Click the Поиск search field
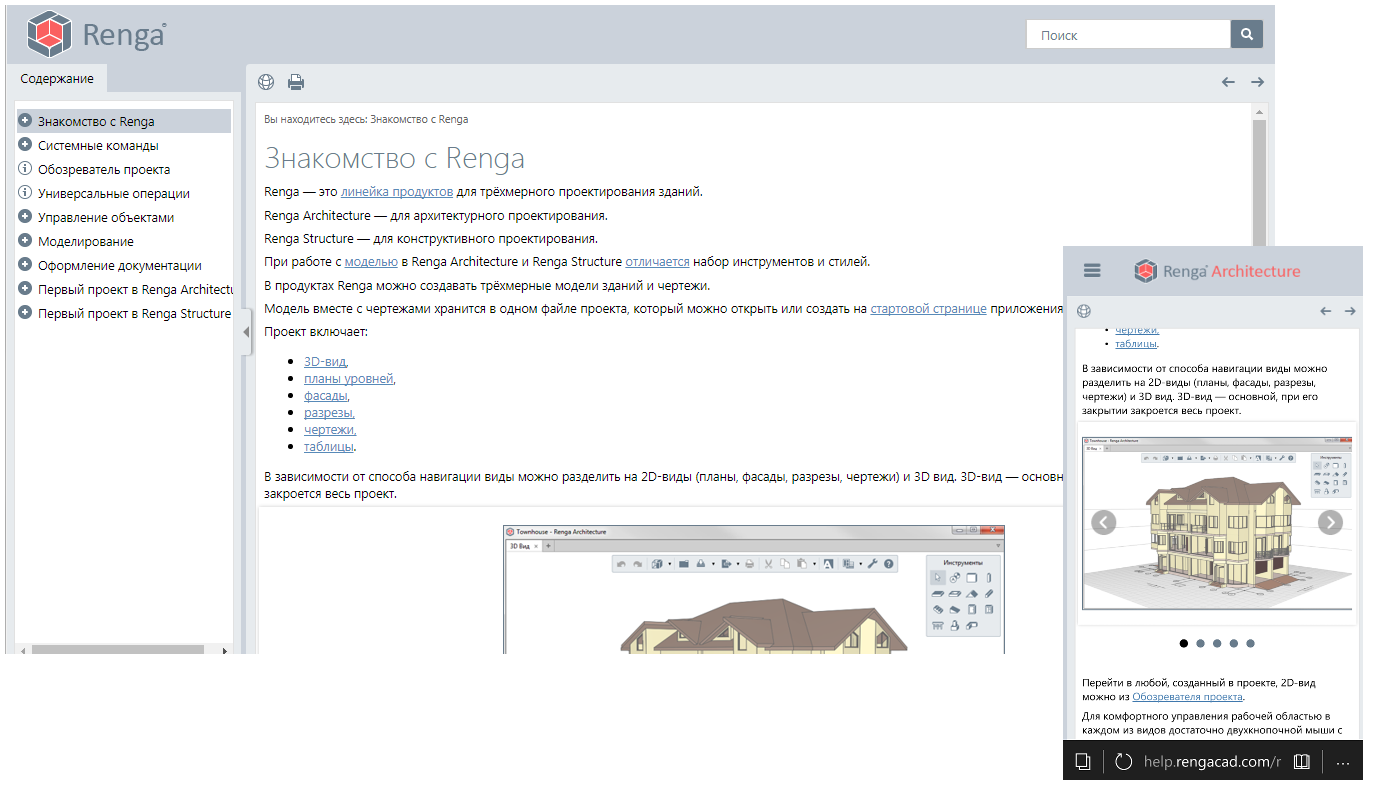Screen dimensions: 1400x788 pyautogui.click(x=1128, y=34)
